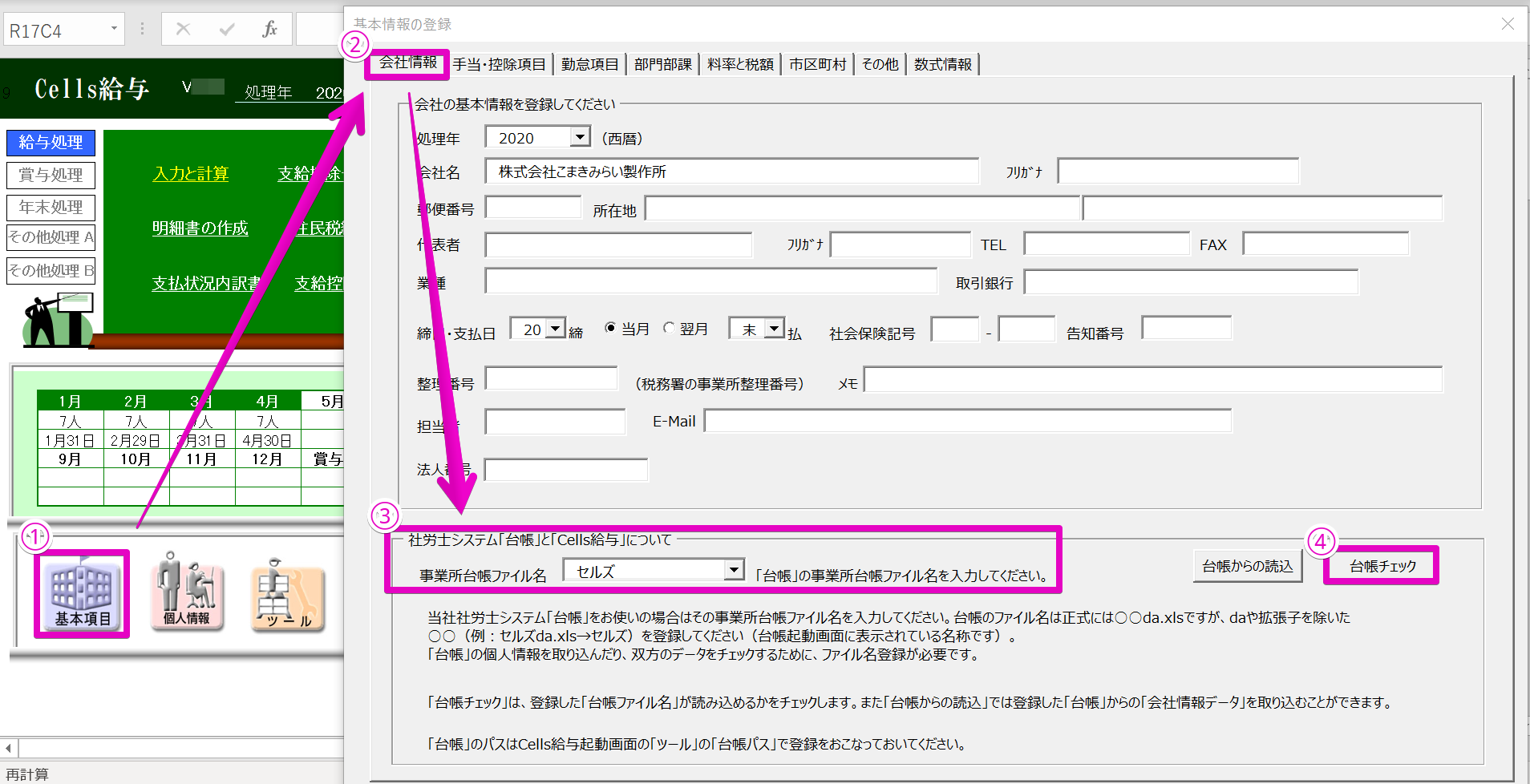This screenshot has width=1530, height=784.
Task: Click the 代表者 name field
Action: (x=619, y=244)
